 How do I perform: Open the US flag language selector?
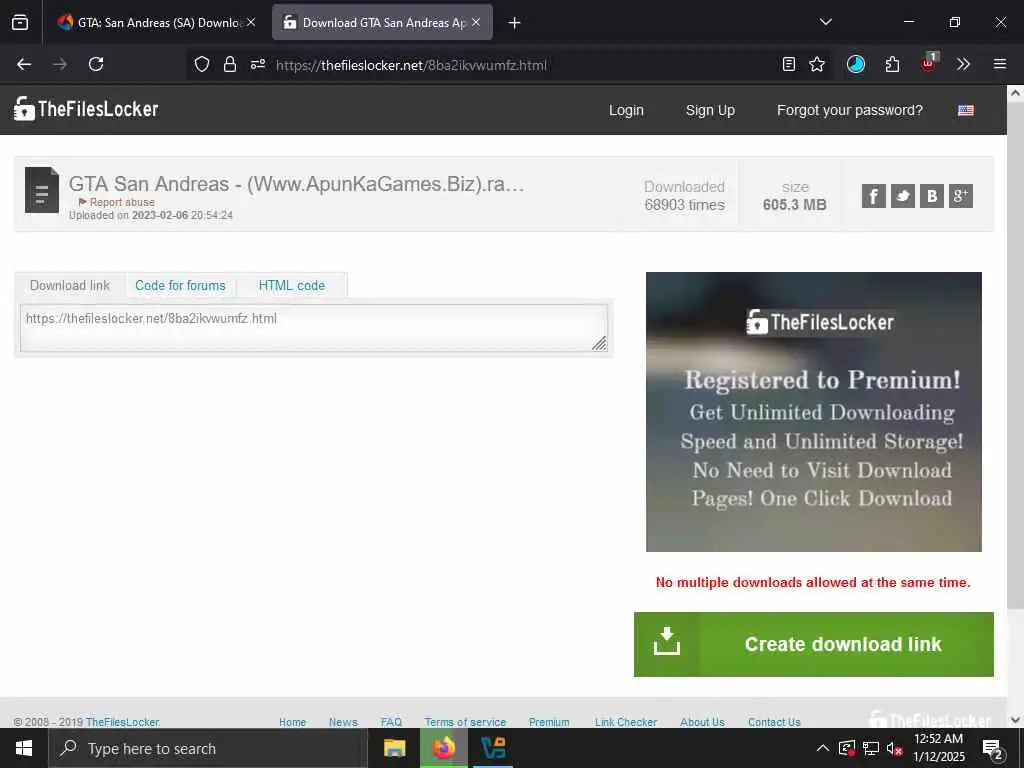(966, 110)
